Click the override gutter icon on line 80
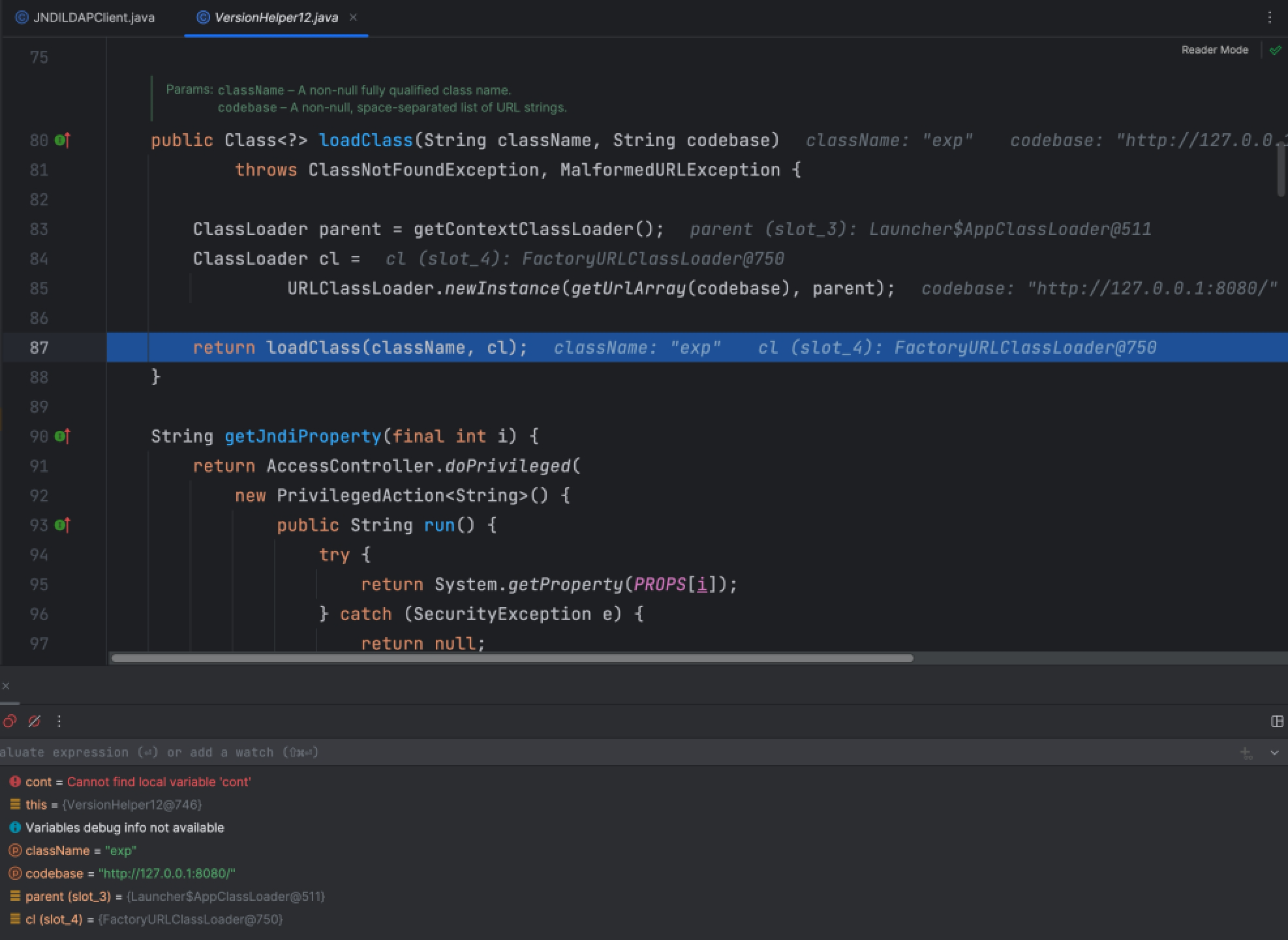1288x940 pixels. pyautogui.click(x=63, y=140)
